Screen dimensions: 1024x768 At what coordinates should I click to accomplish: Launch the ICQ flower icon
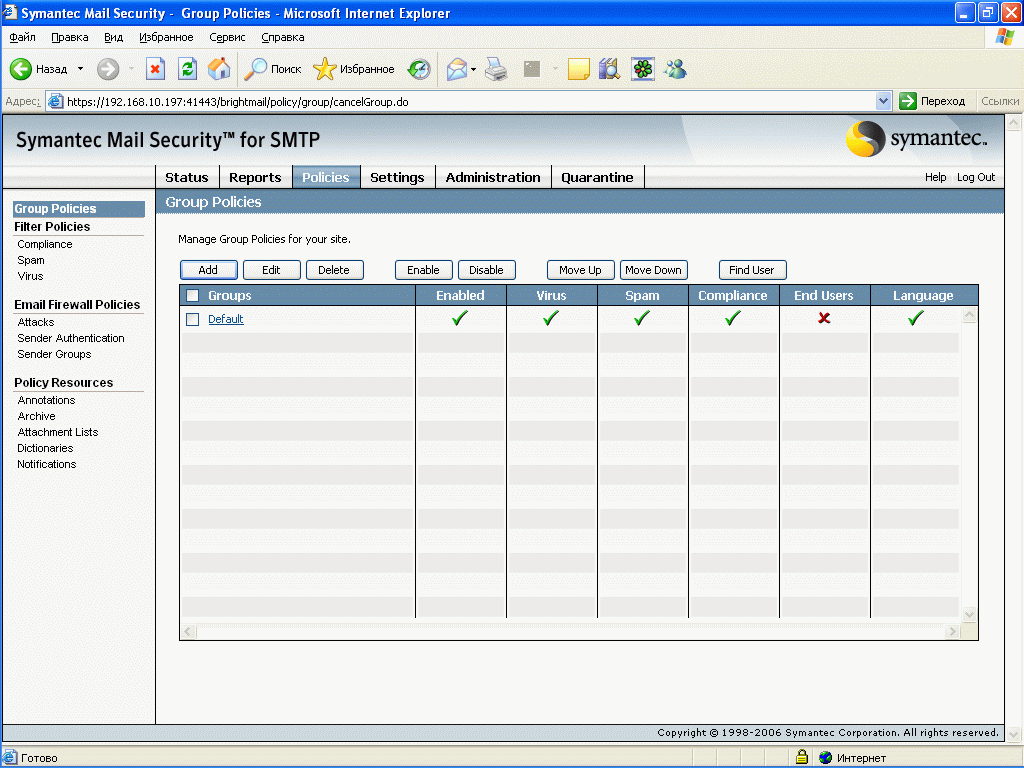click(x=642, y=69)
